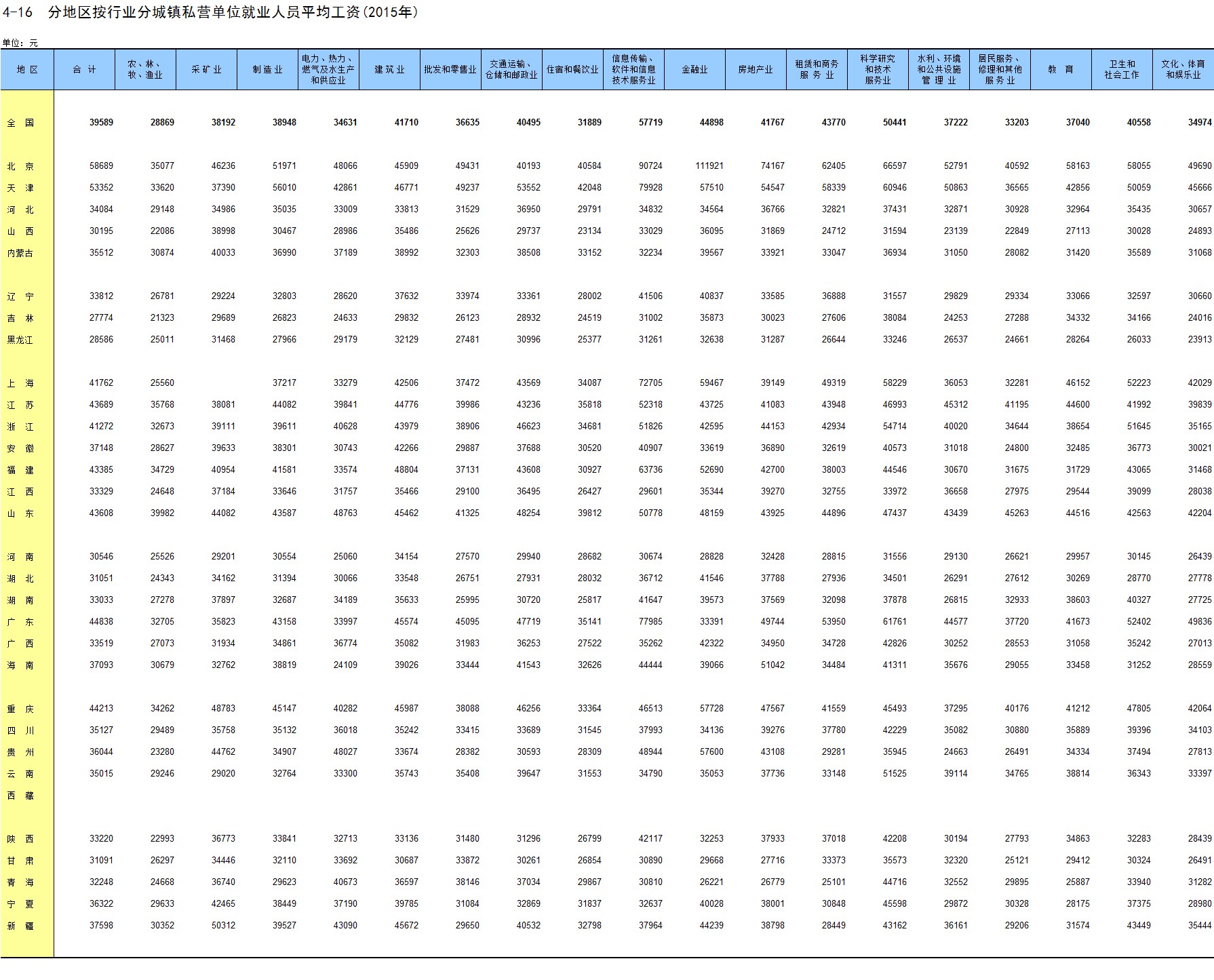Click Beijing IT services value 90724

(650, 166)
